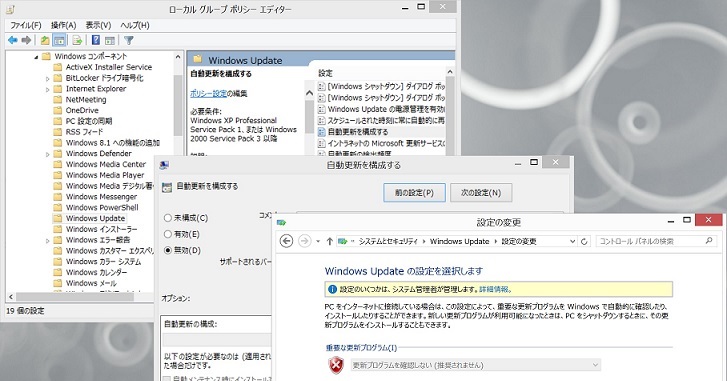Click the folder icon beside Windows Messenger

click(58, 197)
